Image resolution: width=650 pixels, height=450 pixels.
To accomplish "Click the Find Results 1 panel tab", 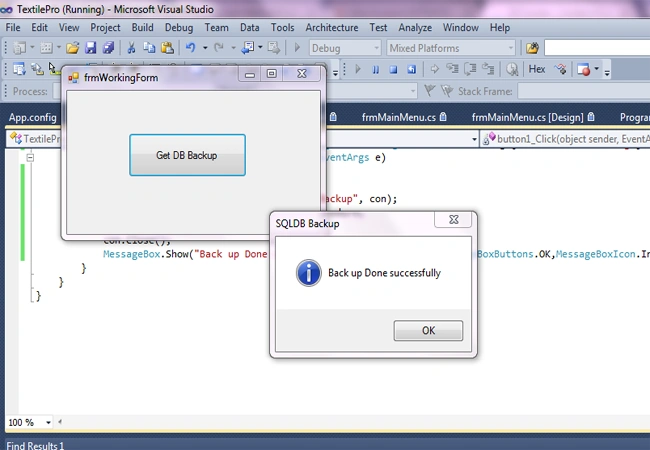I will [x=36, y=445].
